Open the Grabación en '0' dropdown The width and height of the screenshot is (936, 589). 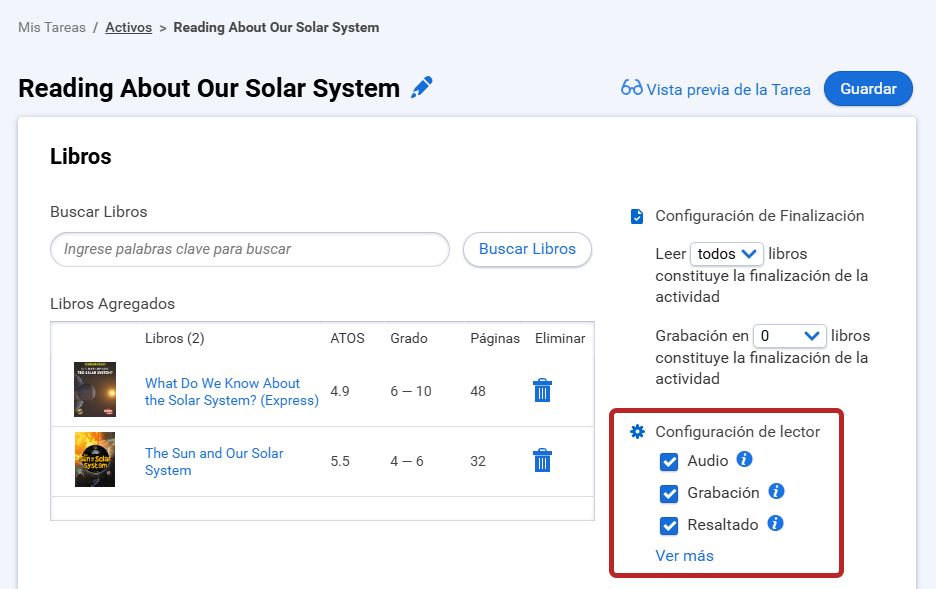click(790, 336)
